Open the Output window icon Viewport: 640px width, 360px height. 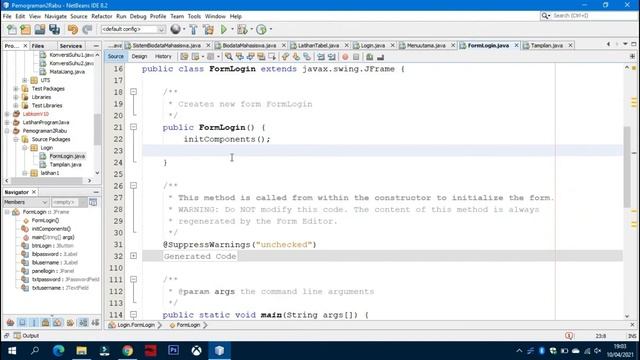click(x=17, y=336)
